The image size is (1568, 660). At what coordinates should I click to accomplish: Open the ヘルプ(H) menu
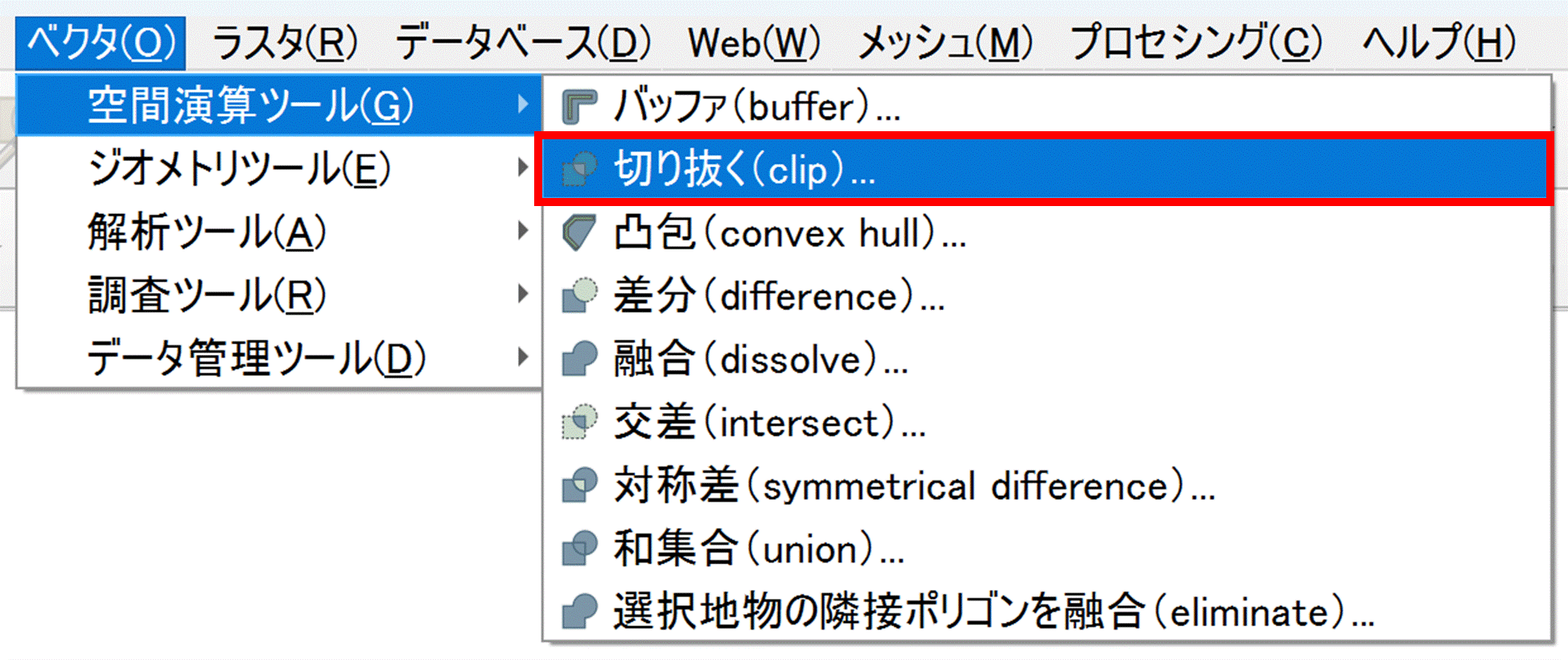[x=1438, y=42]
